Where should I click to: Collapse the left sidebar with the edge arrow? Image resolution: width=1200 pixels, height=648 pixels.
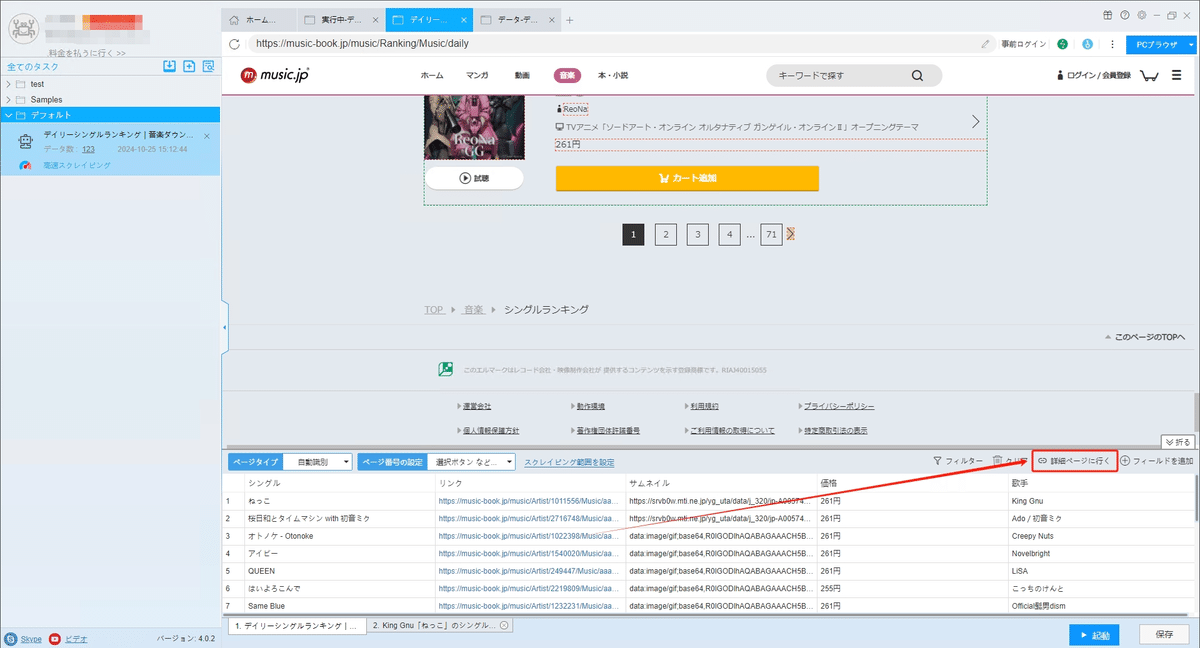tap(225, 327)
